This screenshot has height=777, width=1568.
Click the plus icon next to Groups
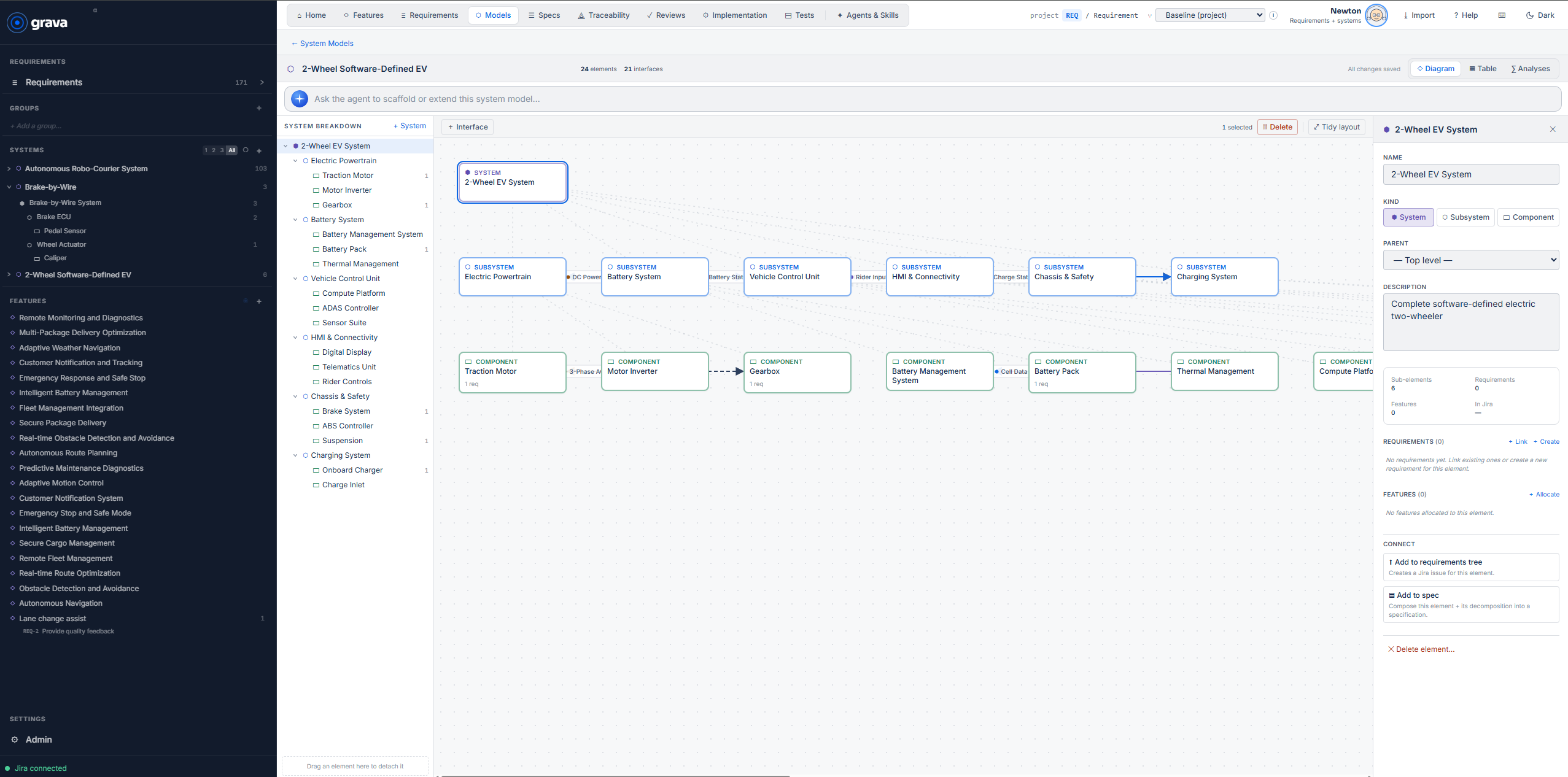259,108
